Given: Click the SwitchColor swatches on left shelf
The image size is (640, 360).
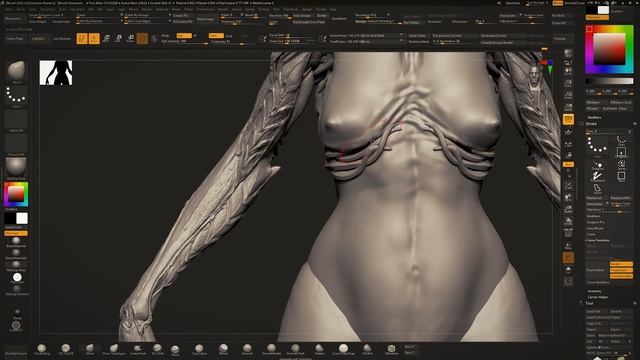Looking at the screenshot, I should (x=16, y=219).
